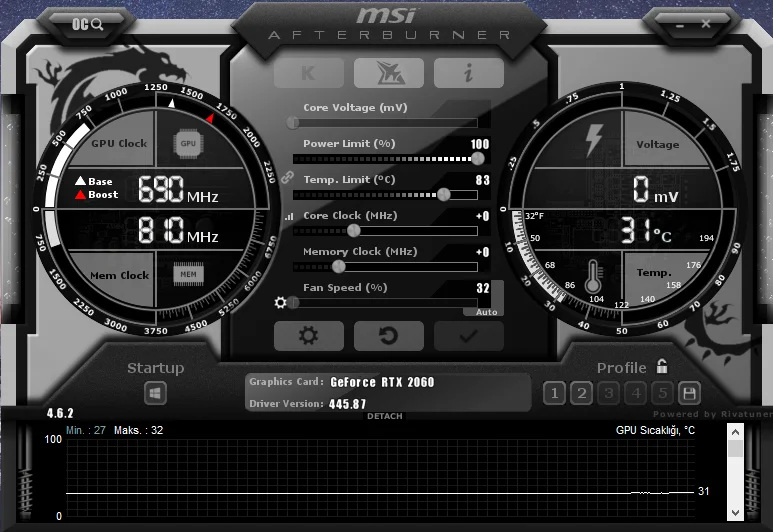
Task: Toggle Auto fan speed mode
Action: point(486,312)
